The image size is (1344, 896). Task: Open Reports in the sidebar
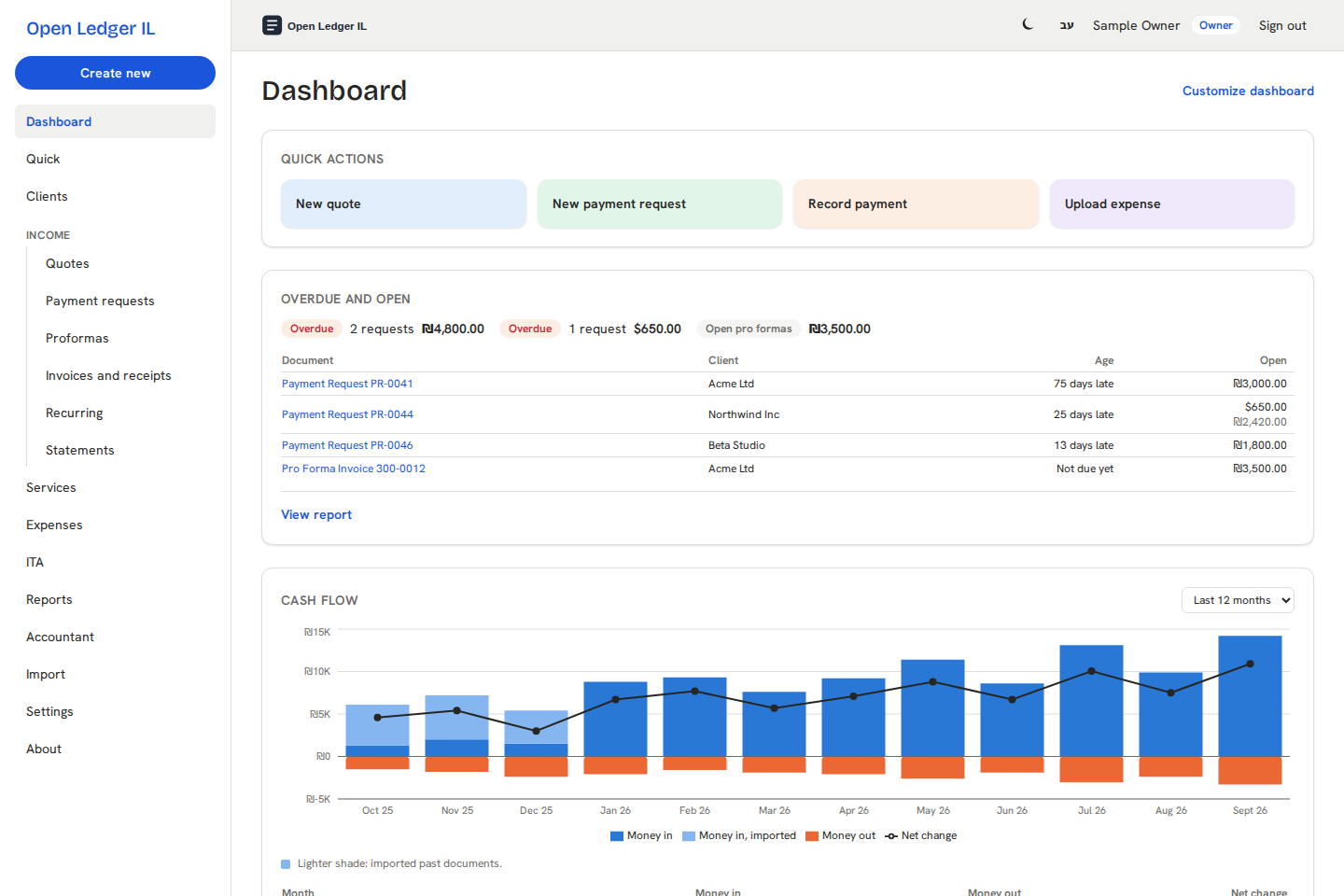(115, 599)
